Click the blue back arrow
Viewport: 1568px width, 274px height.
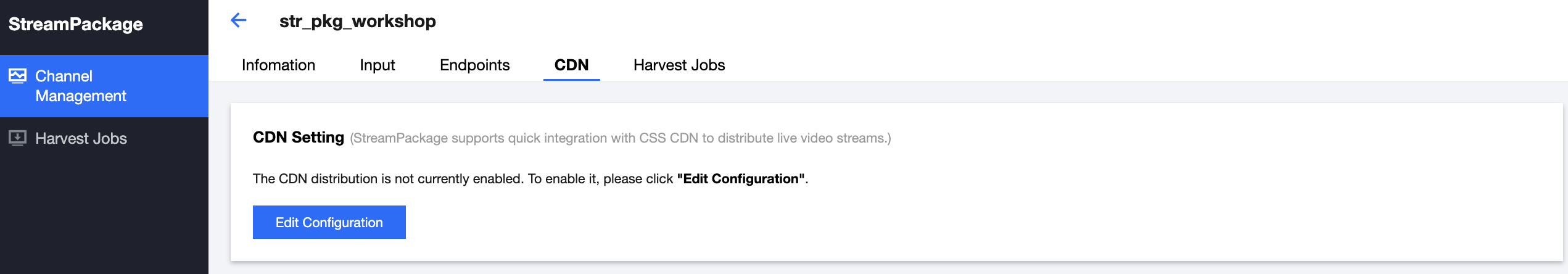239,20
